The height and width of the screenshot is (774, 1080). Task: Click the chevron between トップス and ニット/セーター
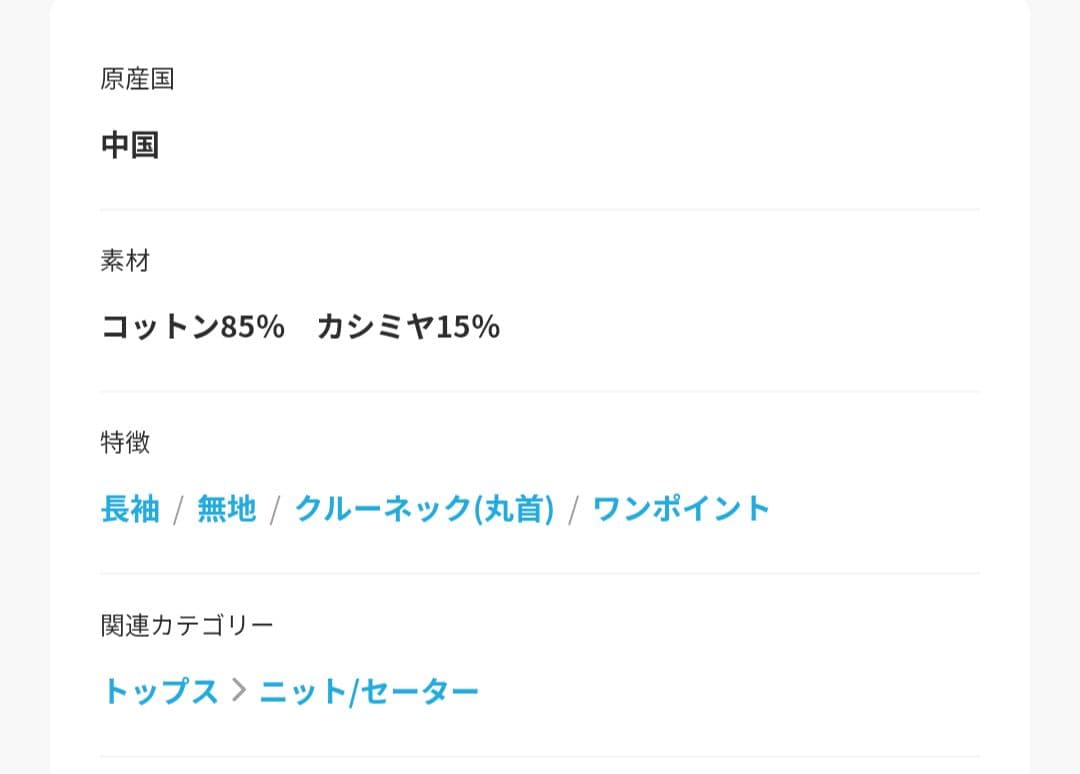pyautogui.click(x=238, y=690)
